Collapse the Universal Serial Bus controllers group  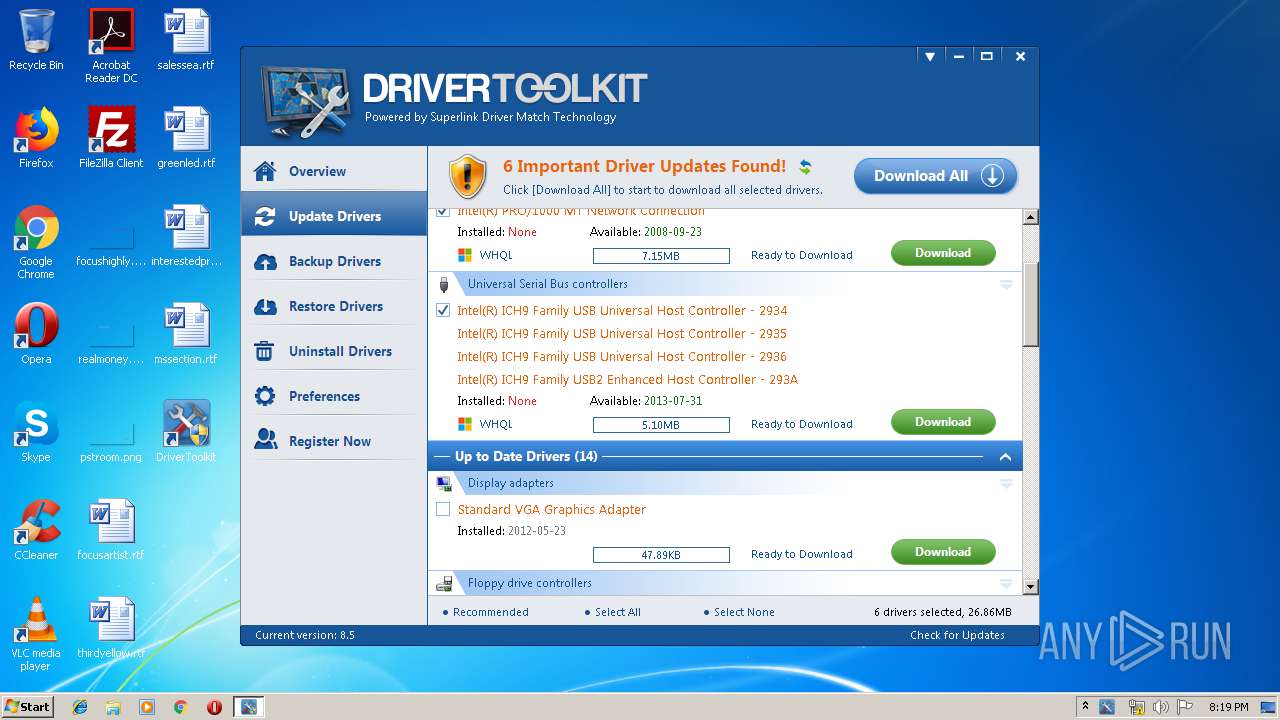pos(1006,284)
